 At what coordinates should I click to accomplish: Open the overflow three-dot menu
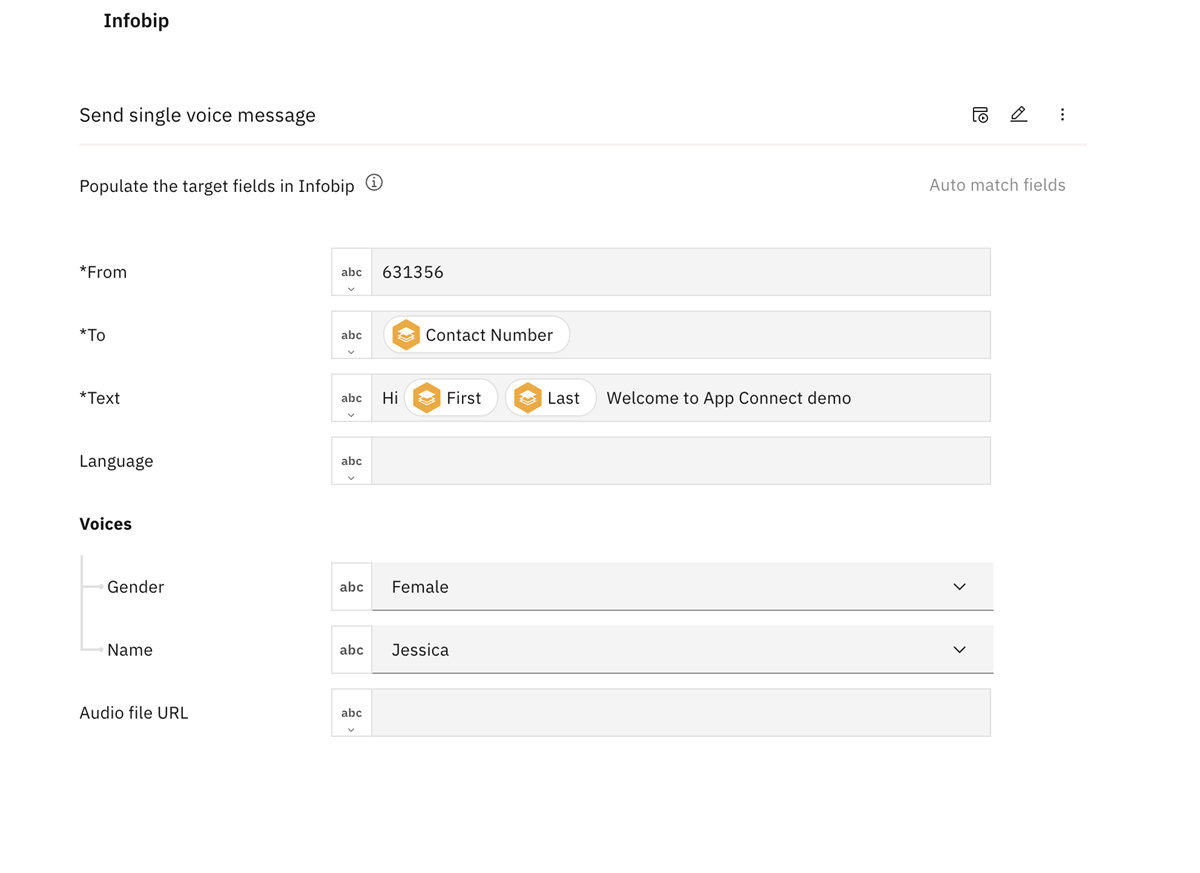pos(1062,114)
